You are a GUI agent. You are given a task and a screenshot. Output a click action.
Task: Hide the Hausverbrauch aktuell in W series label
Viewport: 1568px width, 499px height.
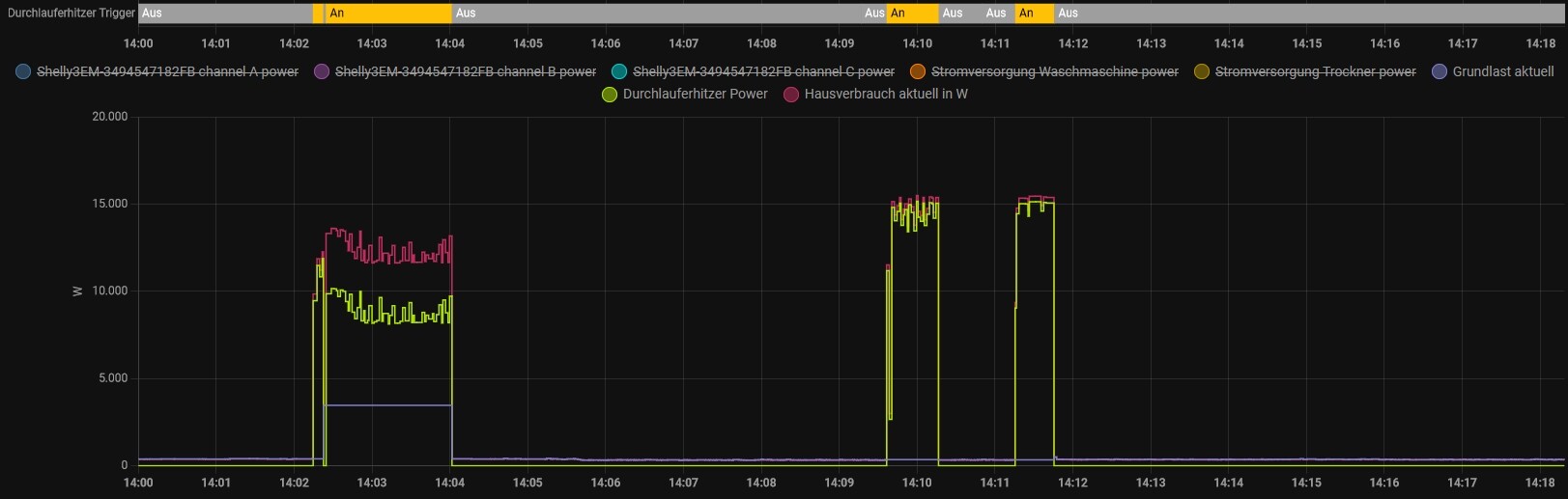[885, 95]
